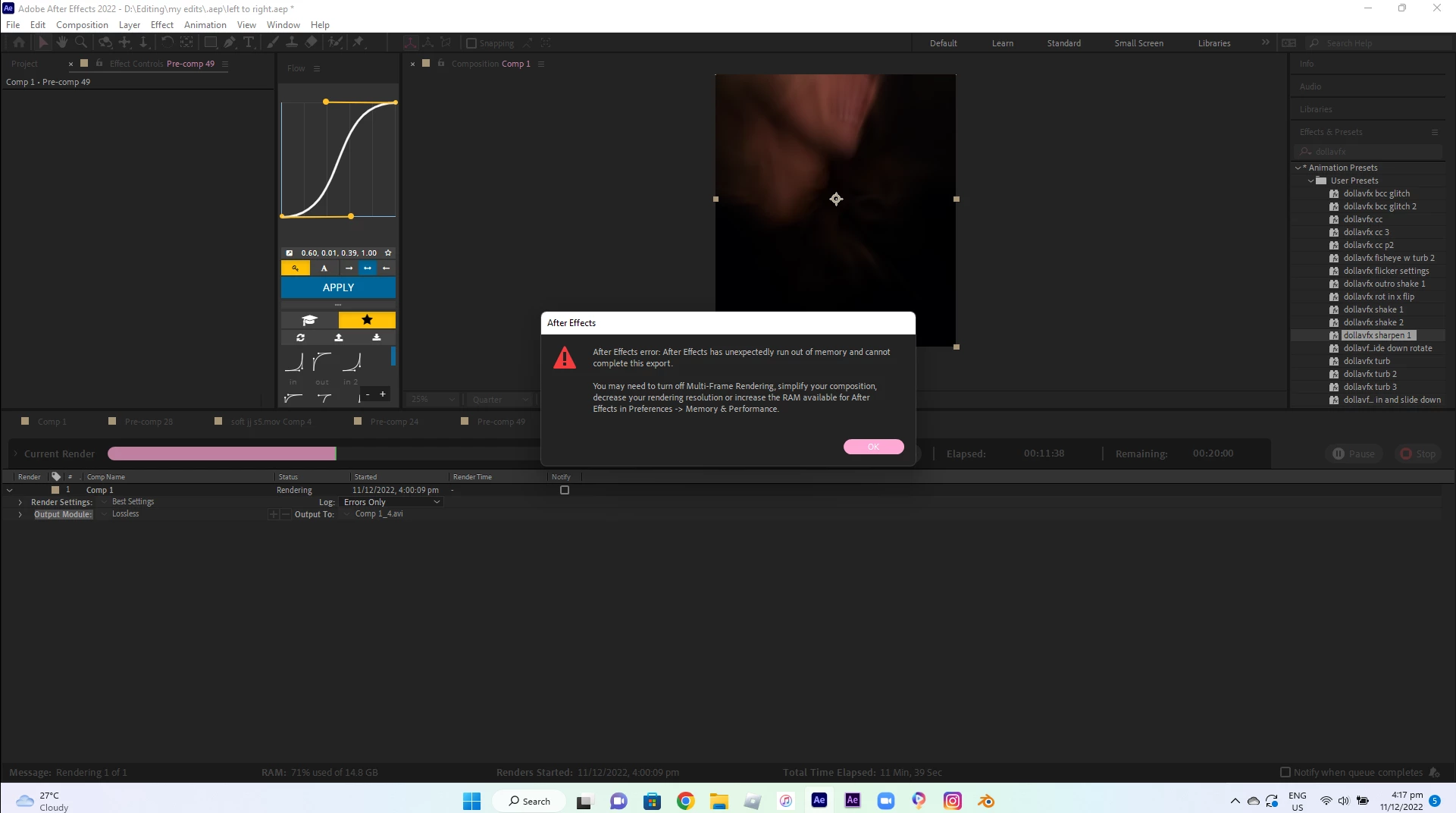The image size is (1456, 813).
Task: Select the Rectangle shape tool
Action: coord(211,43)
